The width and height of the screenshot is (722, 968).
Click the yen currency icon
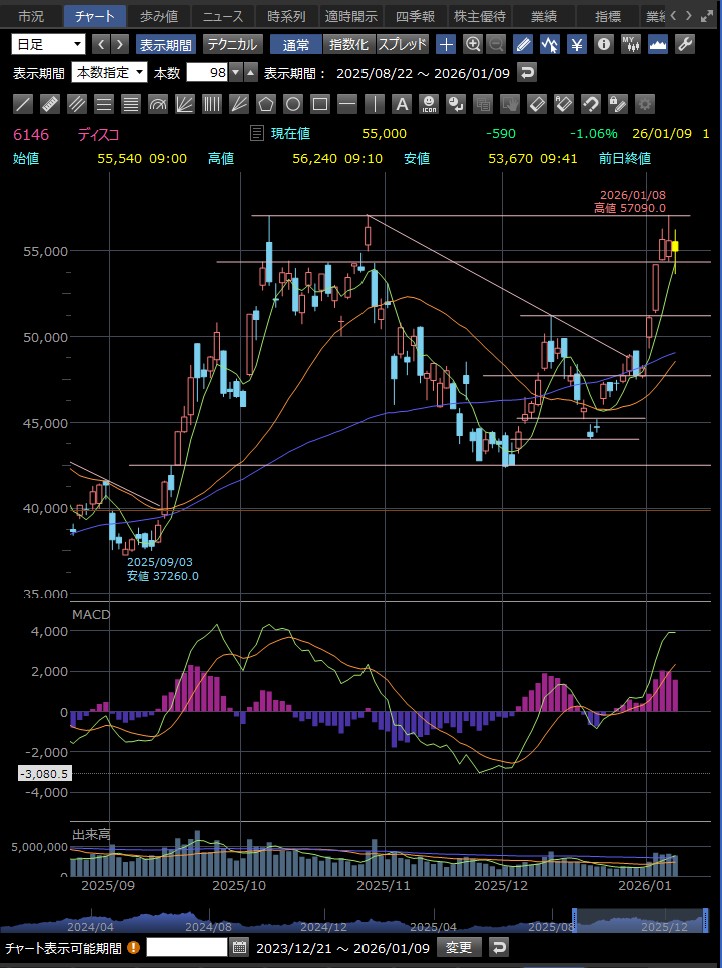coord(577,44)
